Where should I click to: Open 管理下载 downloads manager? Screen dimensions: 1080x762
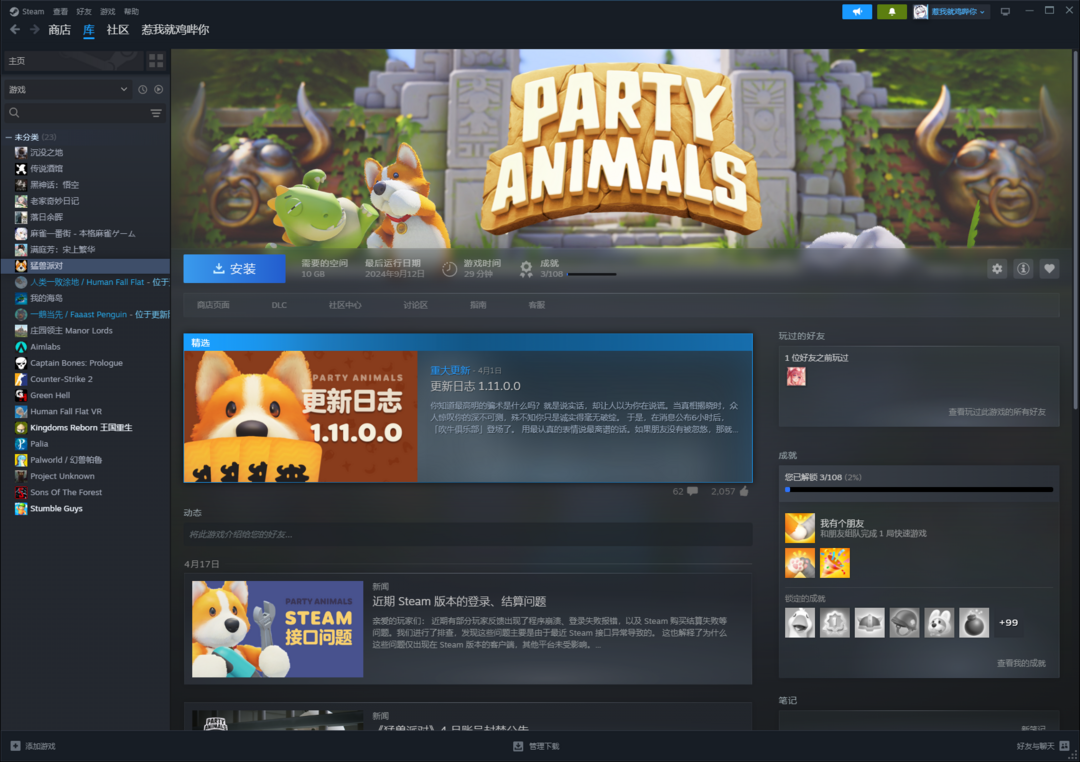[x=537, y=746]
